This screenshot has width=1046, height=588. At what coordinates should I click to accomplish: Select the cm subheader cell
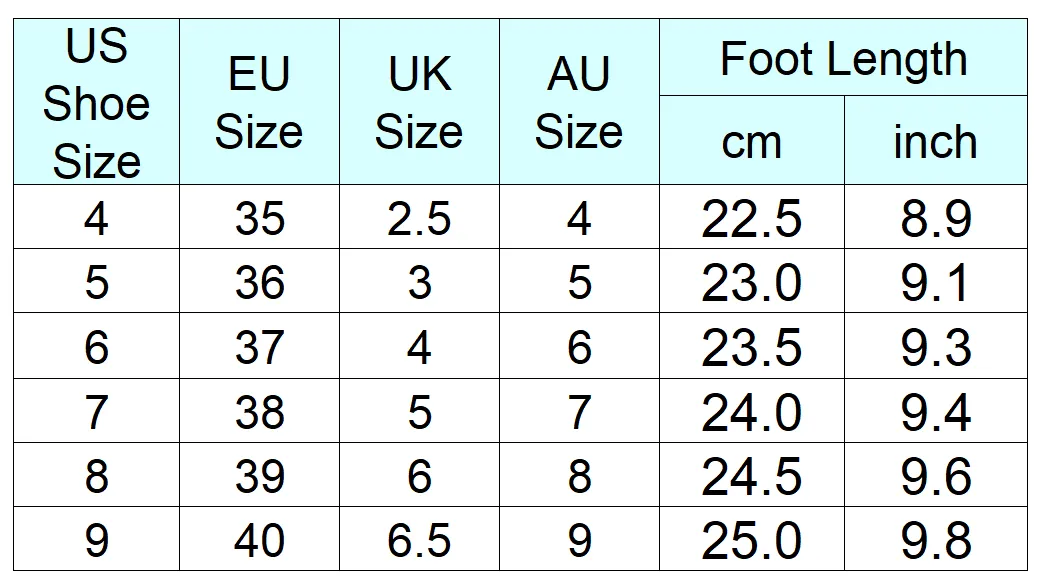[752, 140]
